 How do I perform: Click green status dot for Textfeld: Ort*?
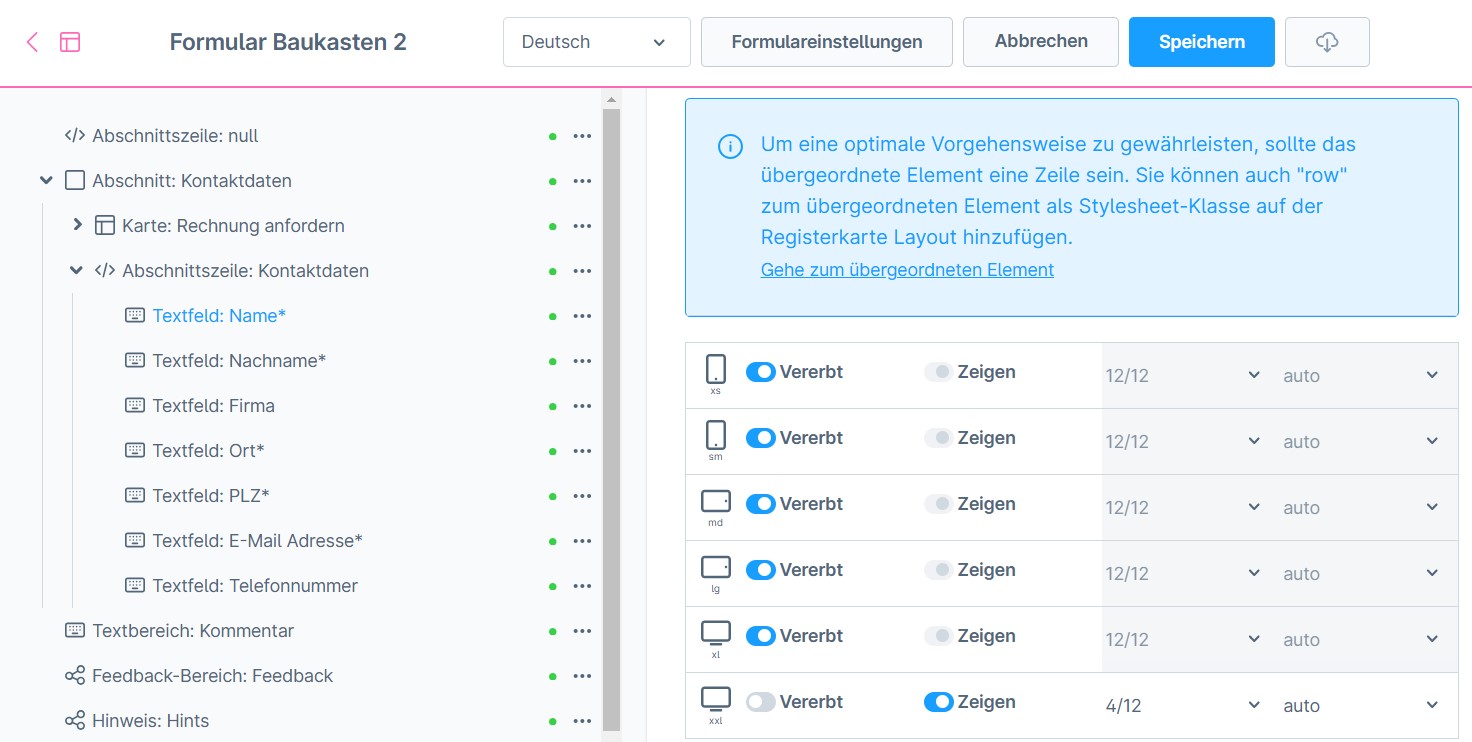pyautogui.click(x=553, y=451)
